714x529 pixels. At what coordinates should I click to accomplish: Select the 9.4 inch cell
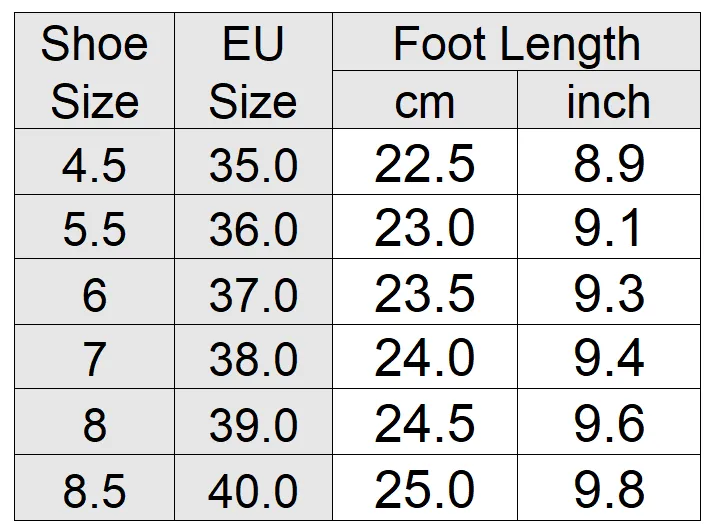[x=609, y=356]
